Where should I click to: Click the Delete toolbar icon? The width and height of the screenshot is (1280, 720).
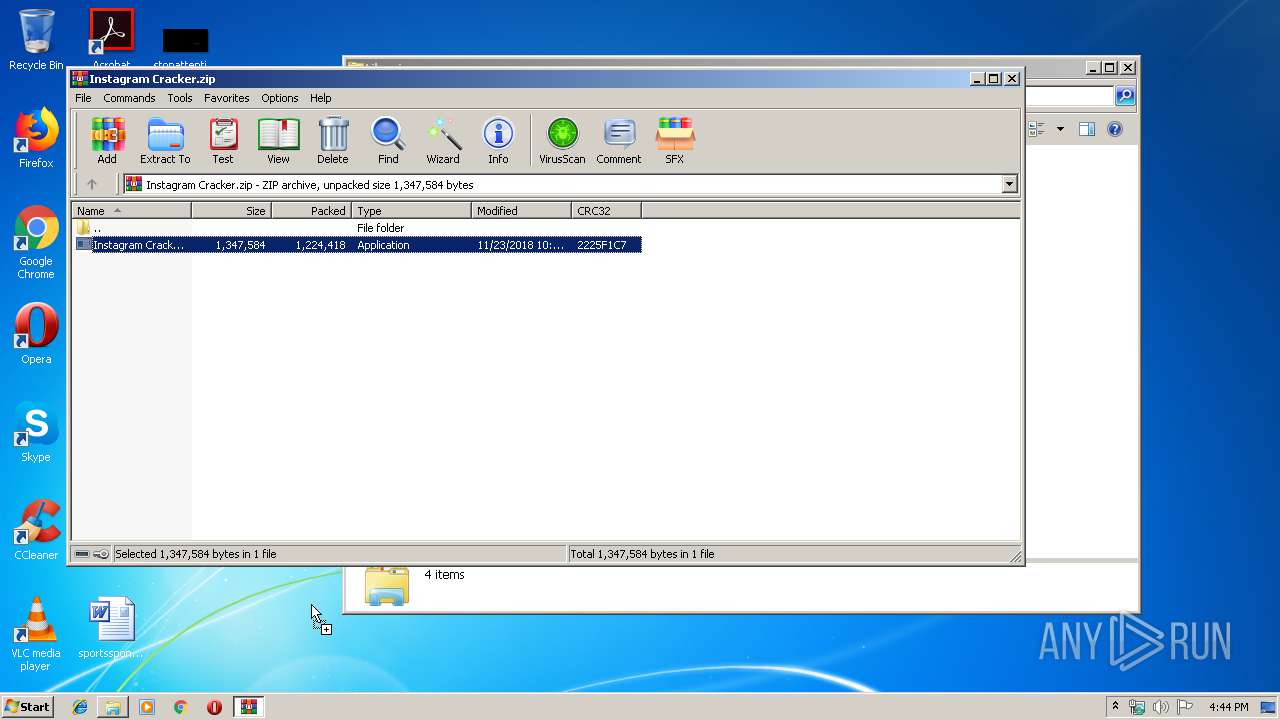coord(333,140)
